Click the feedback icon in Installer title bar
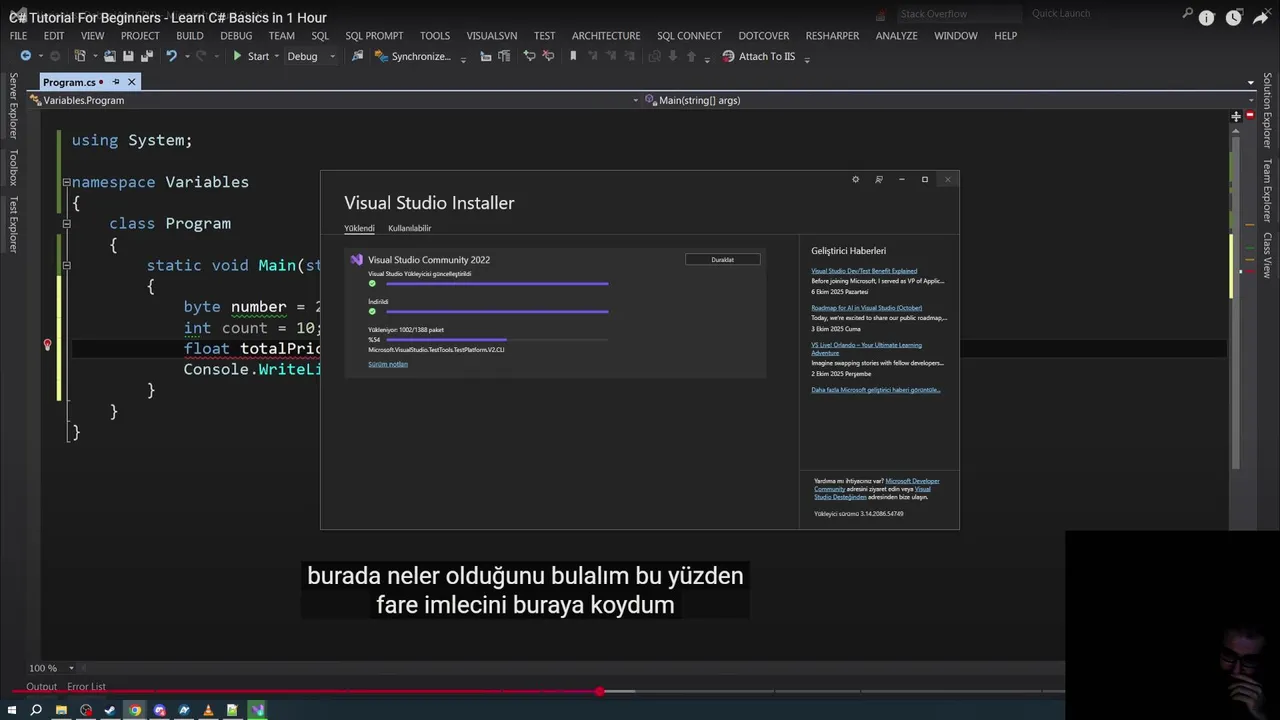The image size is (1280, 720). (x=879, y=180)
